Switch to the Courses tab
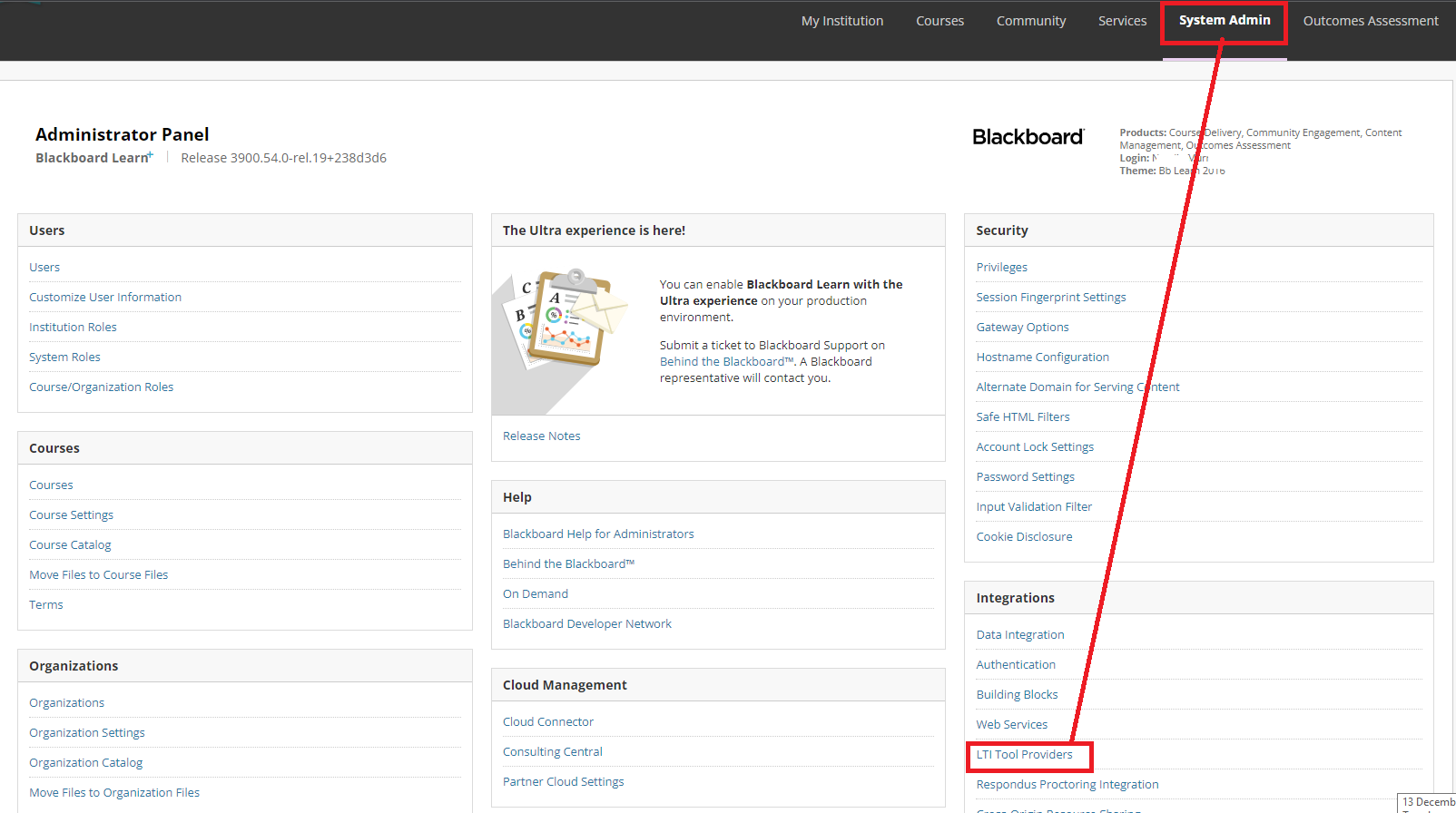The height and width of the screenshot is (813, 1456). pyautogui.click(x=940, y=21)
